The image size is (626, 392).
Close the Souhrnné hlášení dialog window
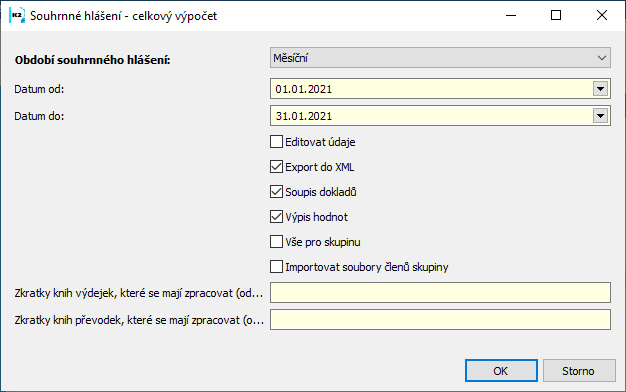(602, 16)
